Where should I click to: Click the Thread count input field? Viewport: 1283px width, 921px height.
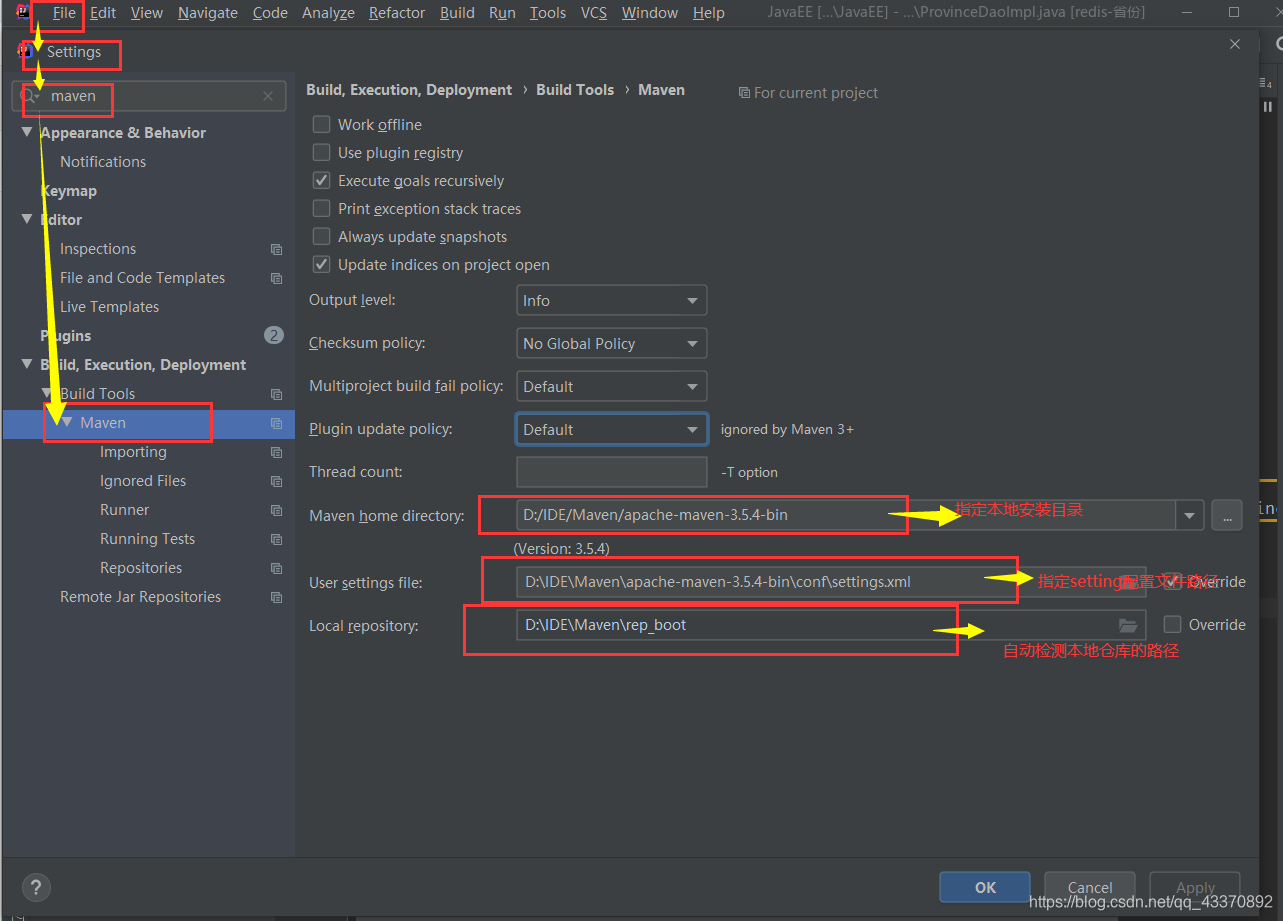click(611, 472)
